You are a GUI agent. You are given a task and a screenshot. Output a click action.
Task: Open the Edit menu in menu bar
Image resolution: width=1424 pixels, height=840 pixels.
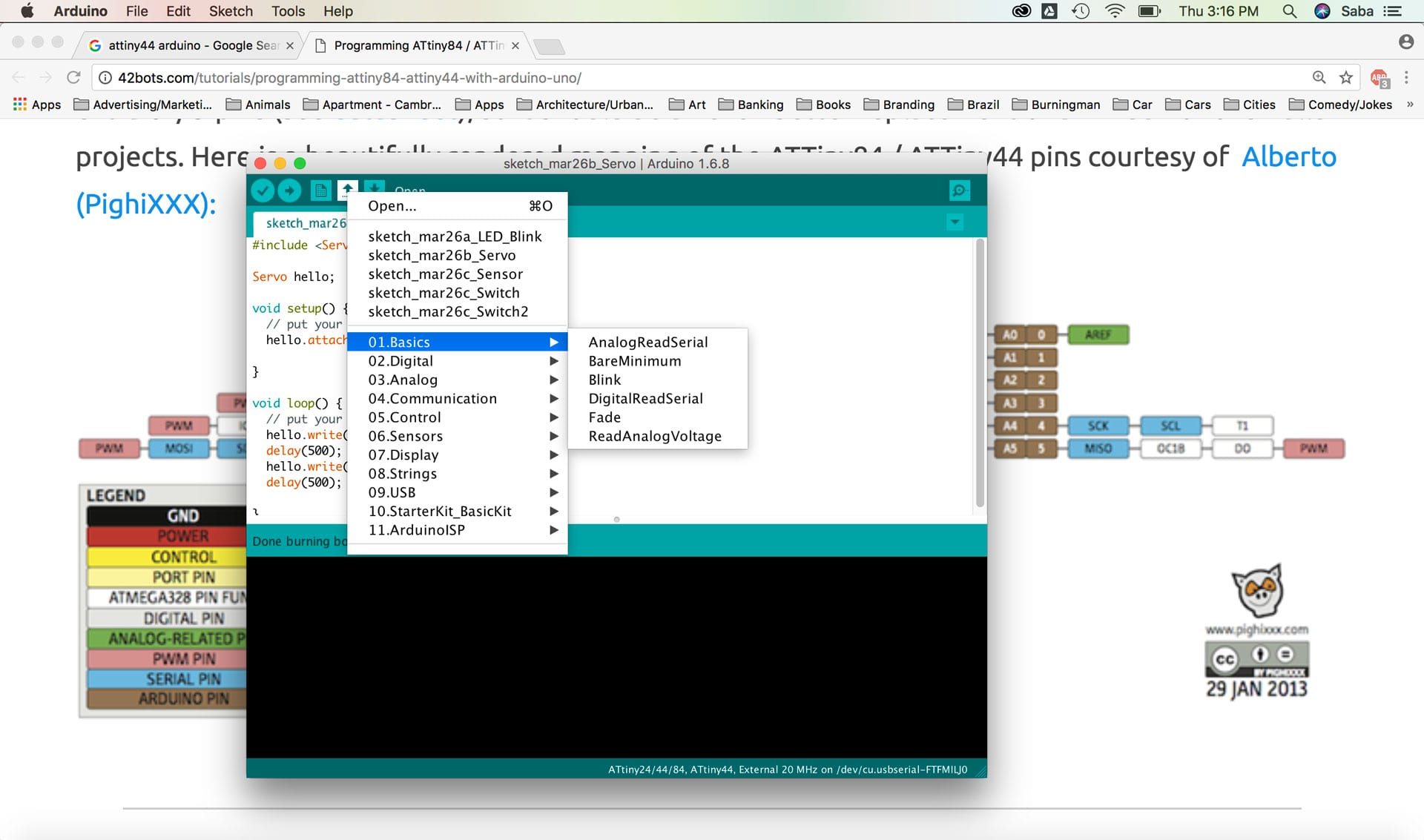178,11
